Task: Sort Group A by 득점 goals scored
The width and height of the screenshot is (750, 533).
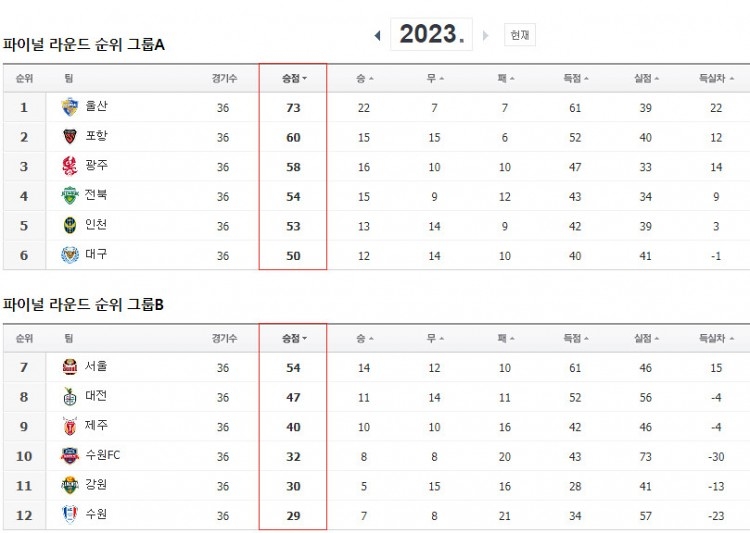Action: click(575, 78)
